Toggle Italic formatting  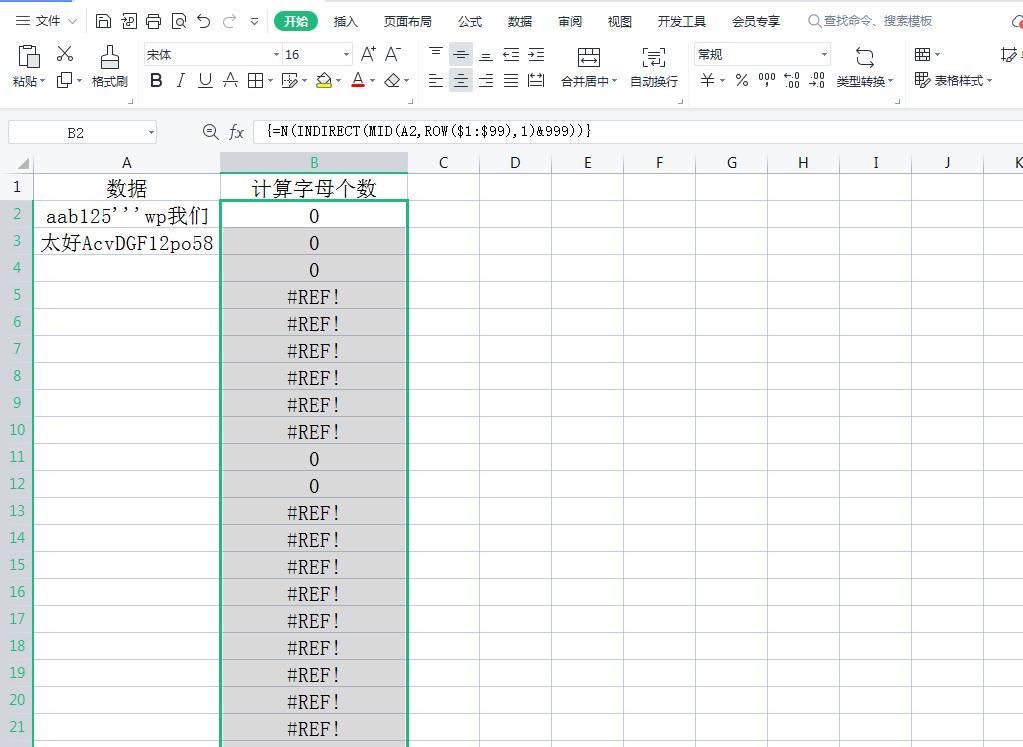tap(181, 80)
